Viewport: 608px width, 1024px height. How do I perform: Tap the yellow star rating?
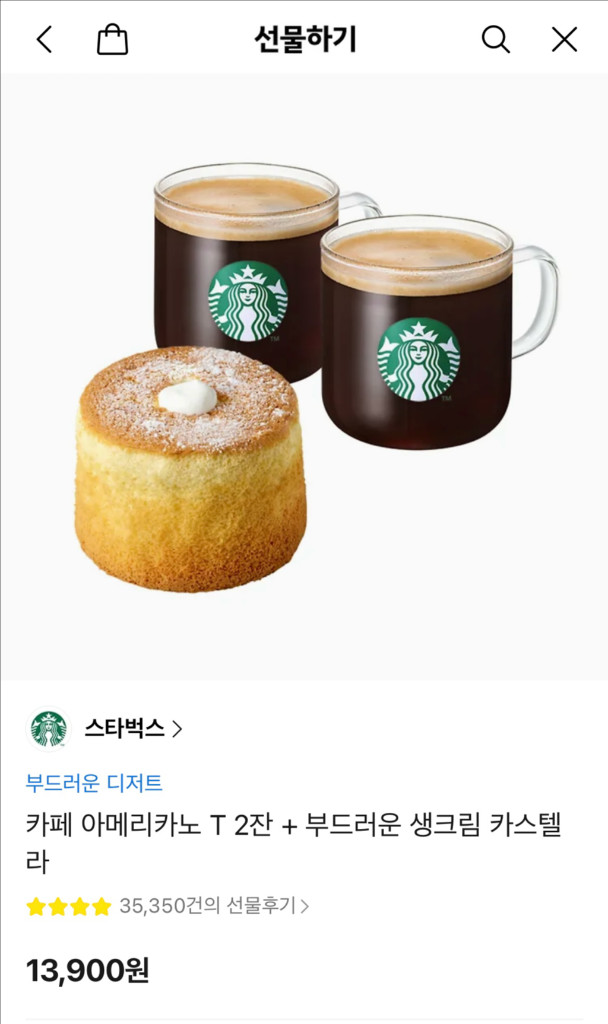tap(69, 906)
